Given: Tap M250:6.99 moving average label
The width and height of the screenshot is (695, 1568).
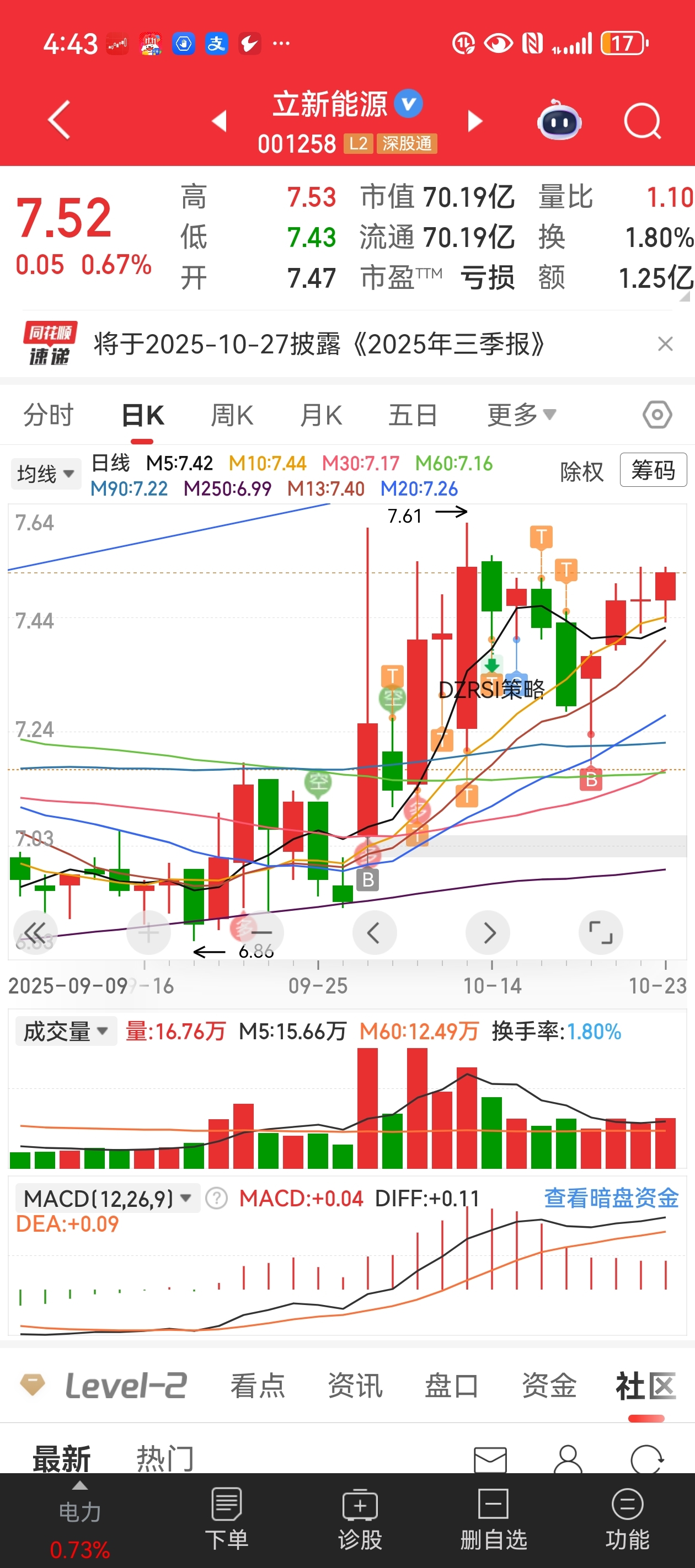Looking at the screenshot, I should coord(227,488).
